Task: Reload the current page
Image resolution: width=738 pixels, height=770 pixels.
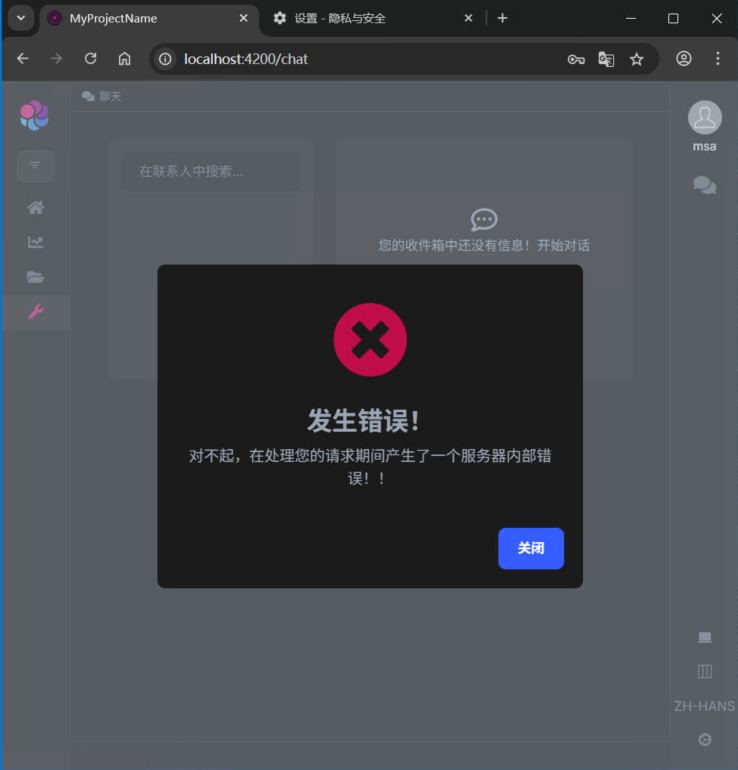Action: 90,59
